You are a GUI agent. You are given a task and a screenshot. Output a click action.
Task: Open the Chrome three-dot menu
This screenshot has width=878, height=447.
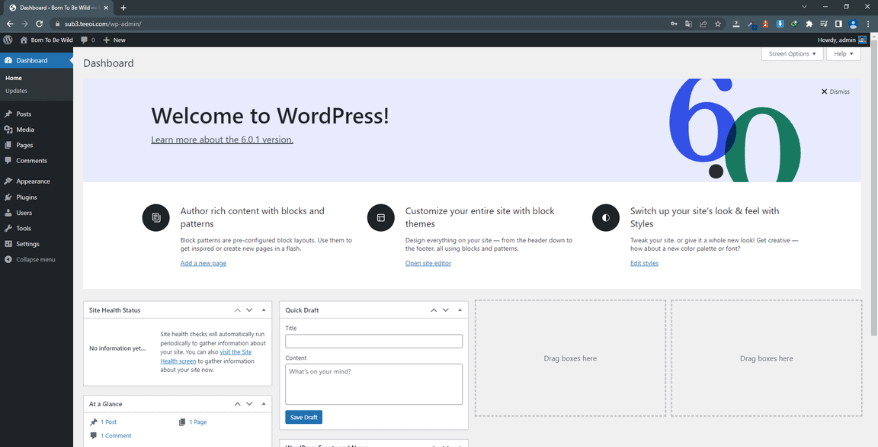(868, 24)
